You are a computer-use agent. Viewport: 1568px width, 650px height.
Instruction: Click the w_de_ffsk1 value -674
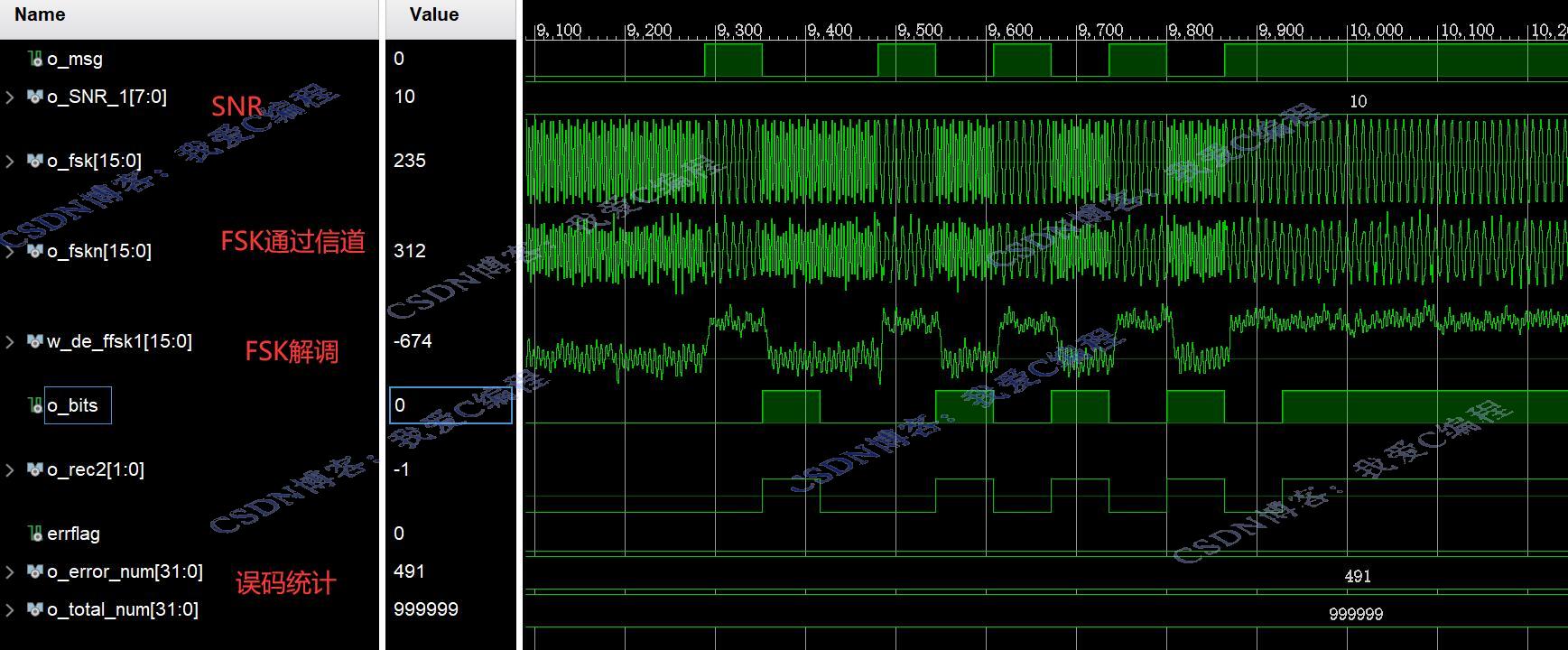click(413, 341)
